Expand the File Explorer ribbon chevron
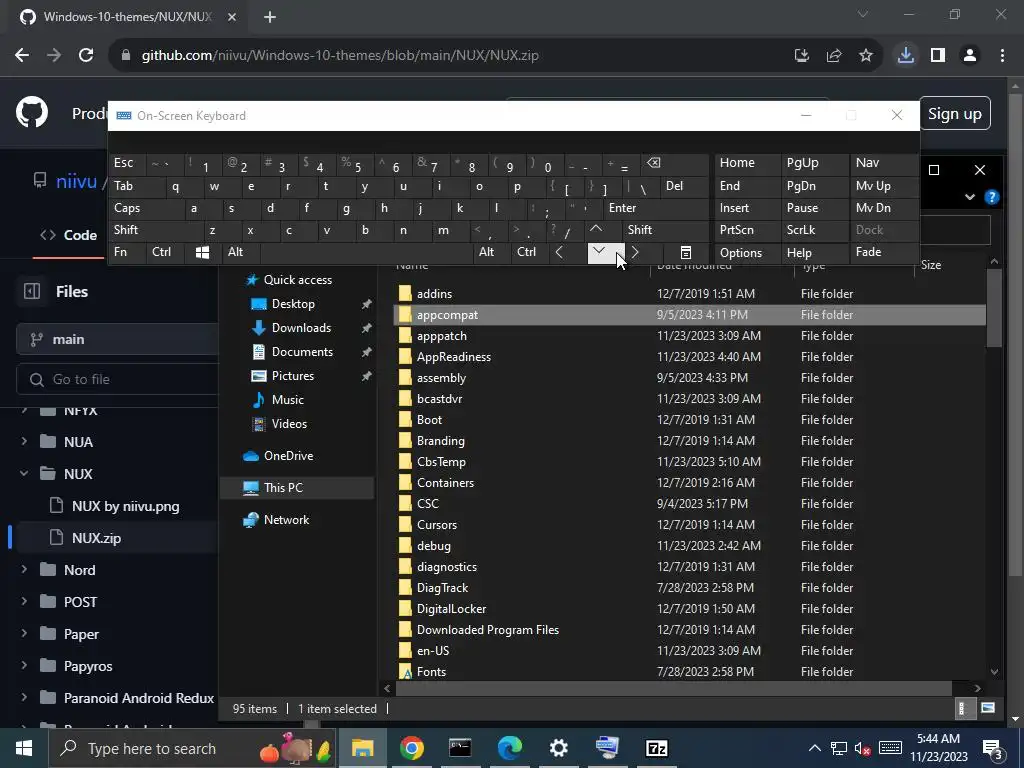This screenshot has width=1024, height=768. (970, 197)
